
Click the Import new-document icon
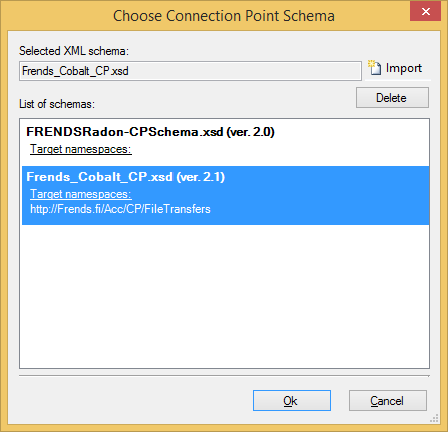point(375,68)
